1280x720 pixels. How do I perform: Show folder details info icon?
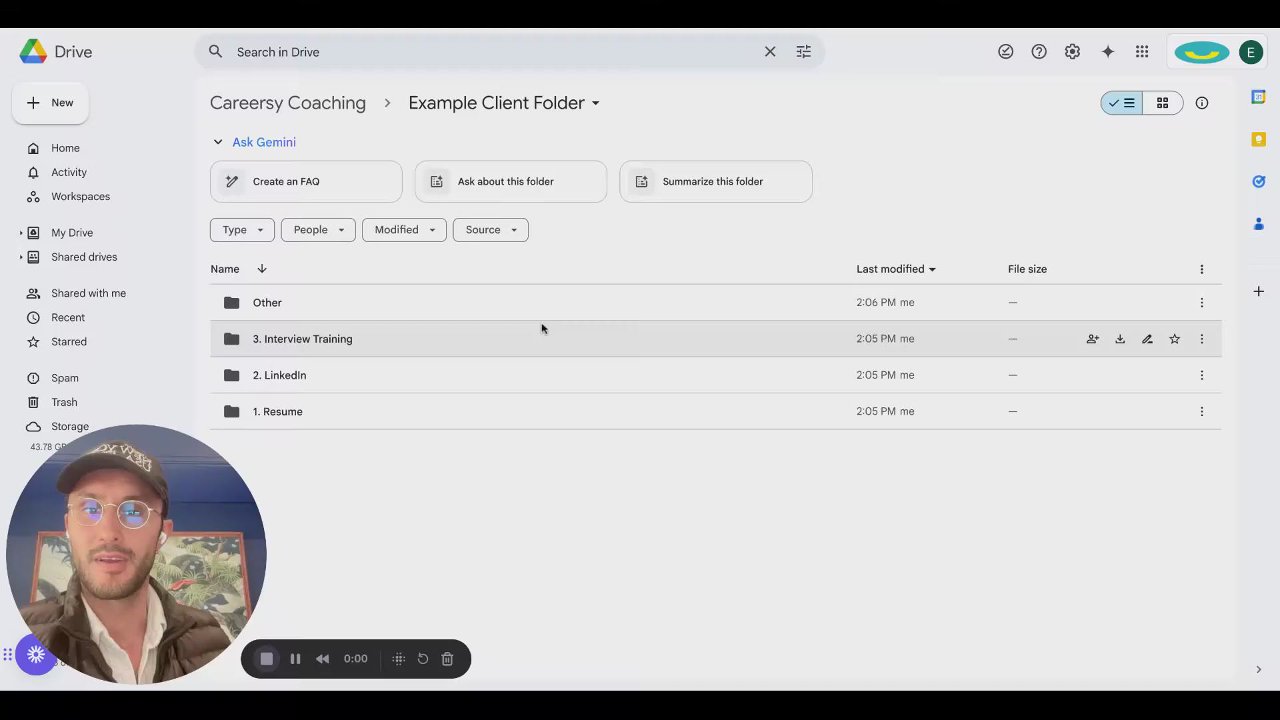coord(1201,103)
